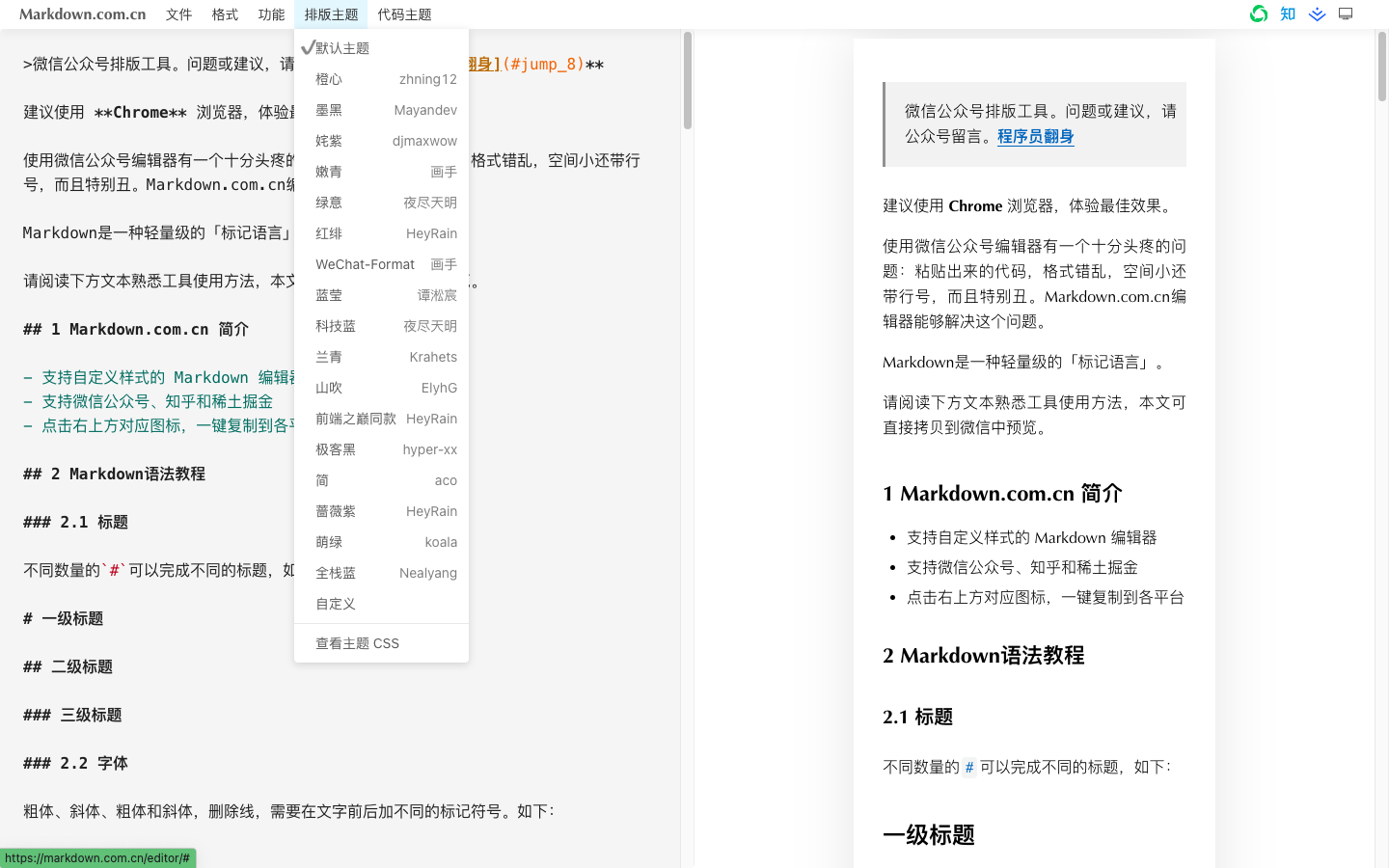
Task: Click the Zhihu (知) copy icon
Action: point(1287,14)
